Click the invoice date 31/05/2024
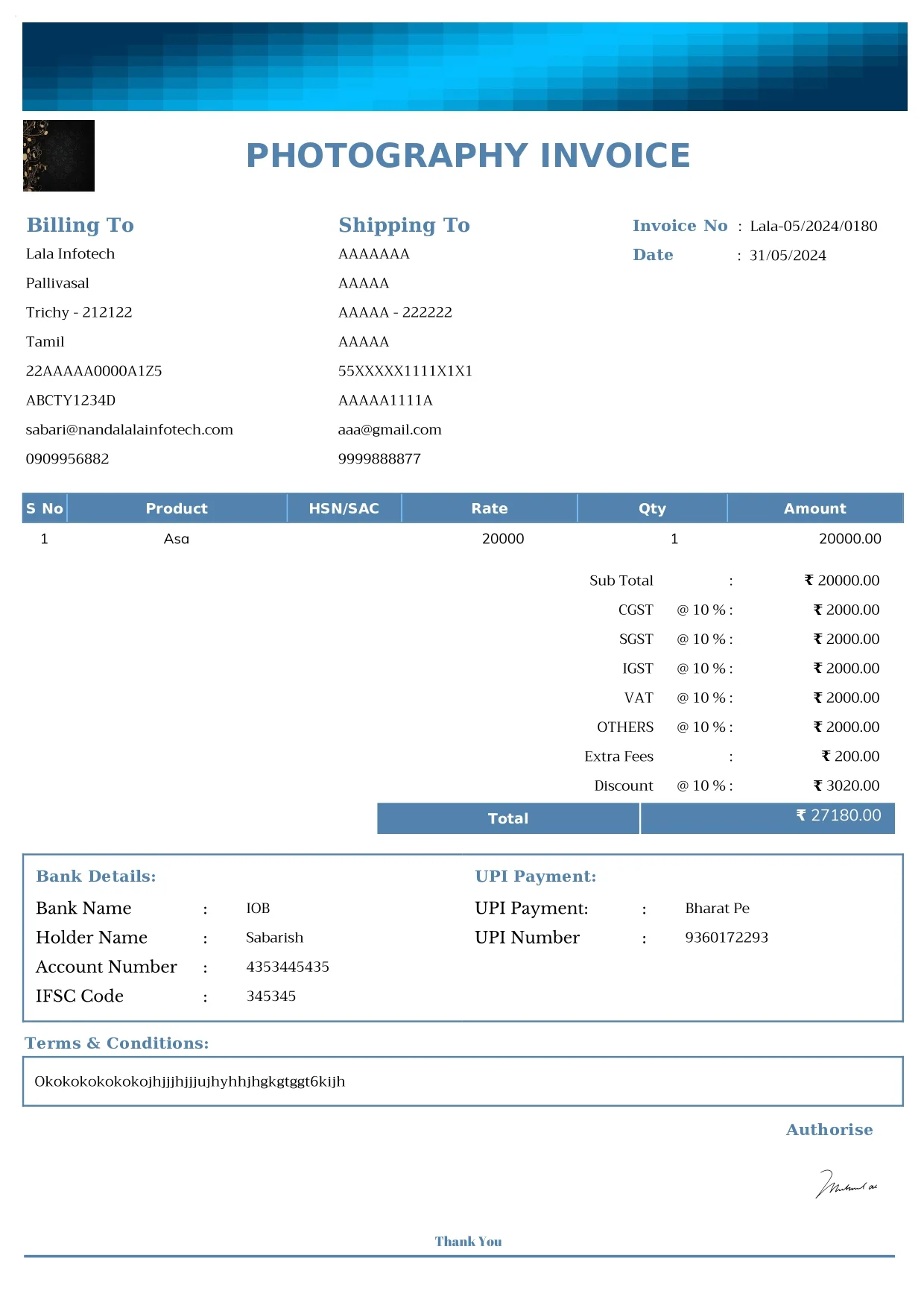The width and height of the screenshot is (924, 1308). [788, 256]
